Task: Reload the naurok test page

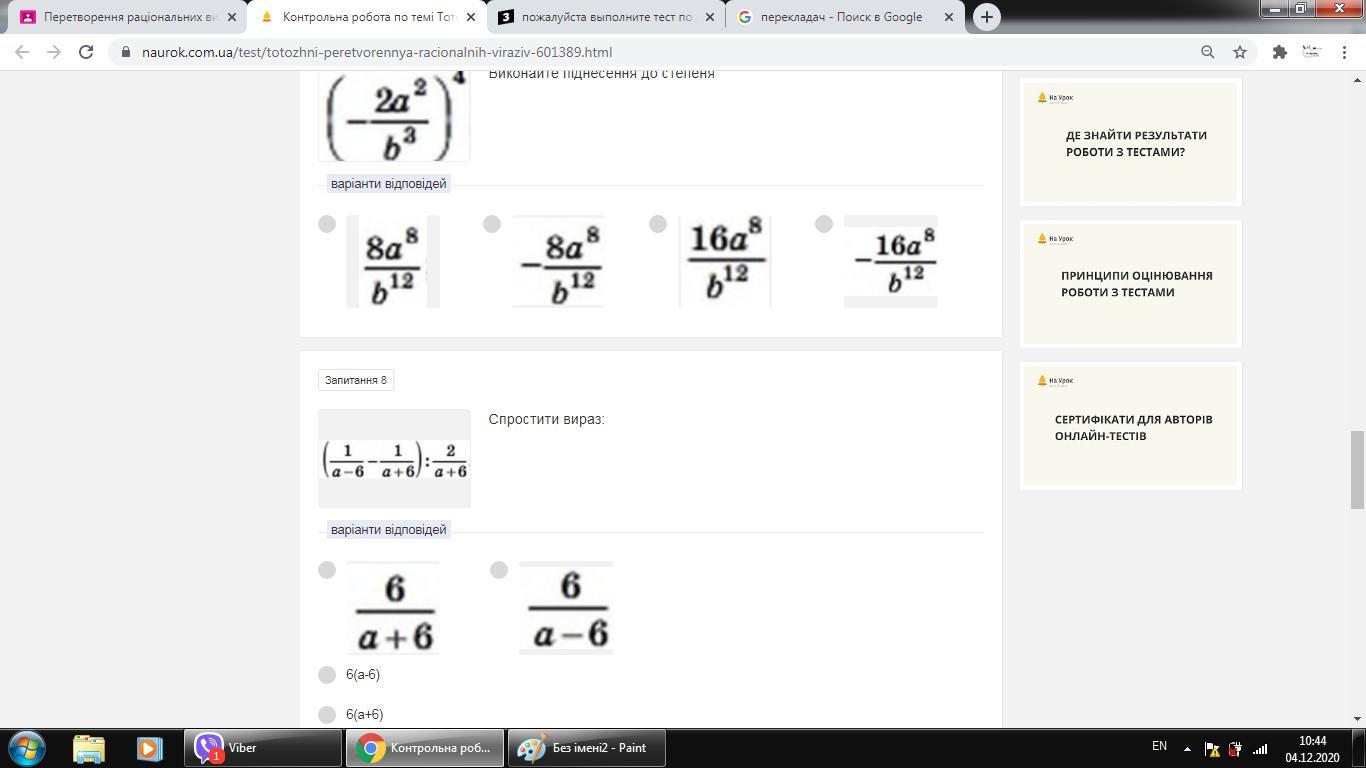Action: [86, 52]
